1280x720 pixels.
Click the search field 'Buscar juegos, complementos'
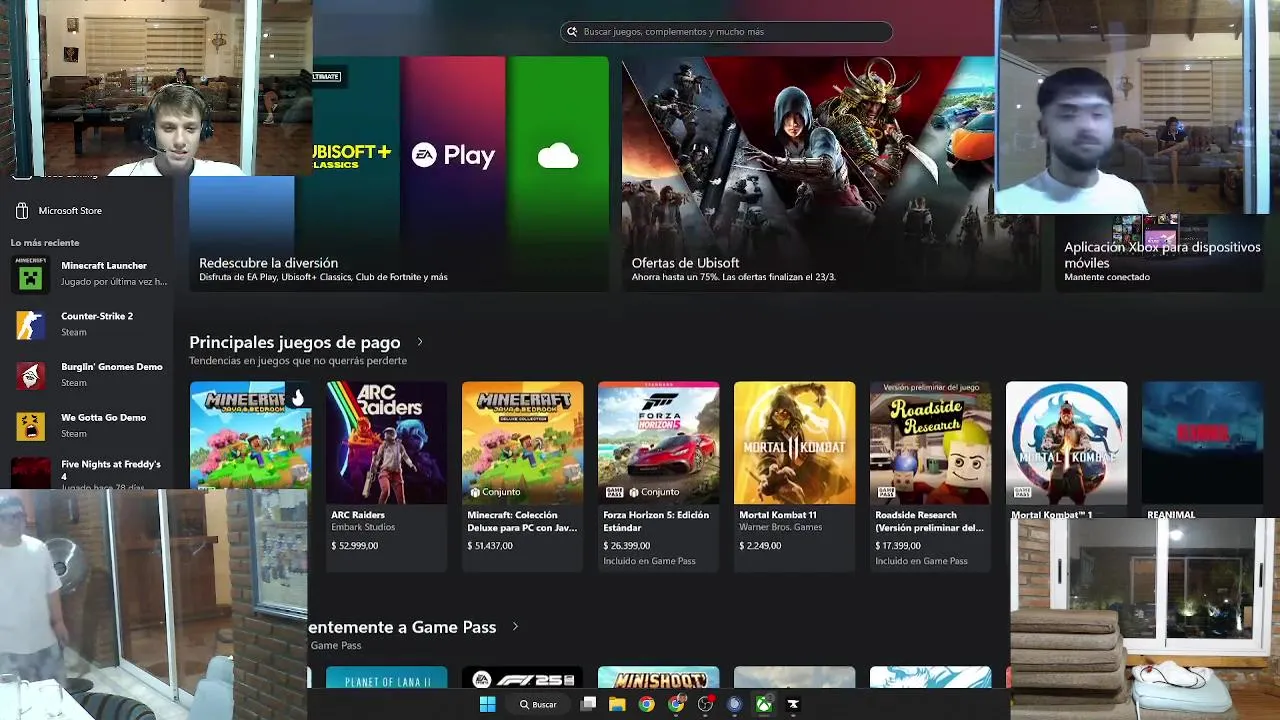click(726, 32)
